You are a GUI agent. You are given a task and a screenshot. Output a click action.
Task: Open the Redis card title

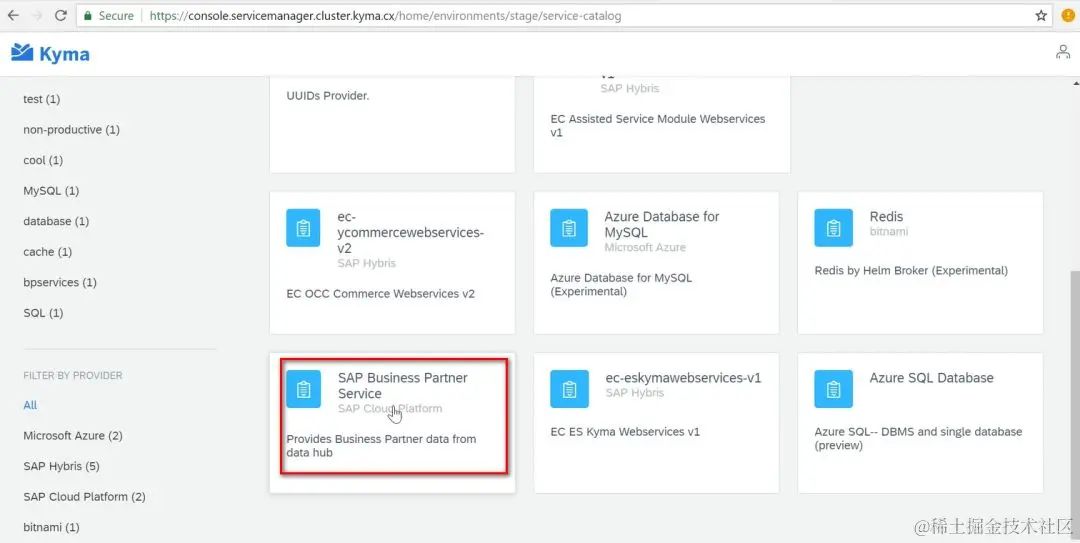(886, 216)
